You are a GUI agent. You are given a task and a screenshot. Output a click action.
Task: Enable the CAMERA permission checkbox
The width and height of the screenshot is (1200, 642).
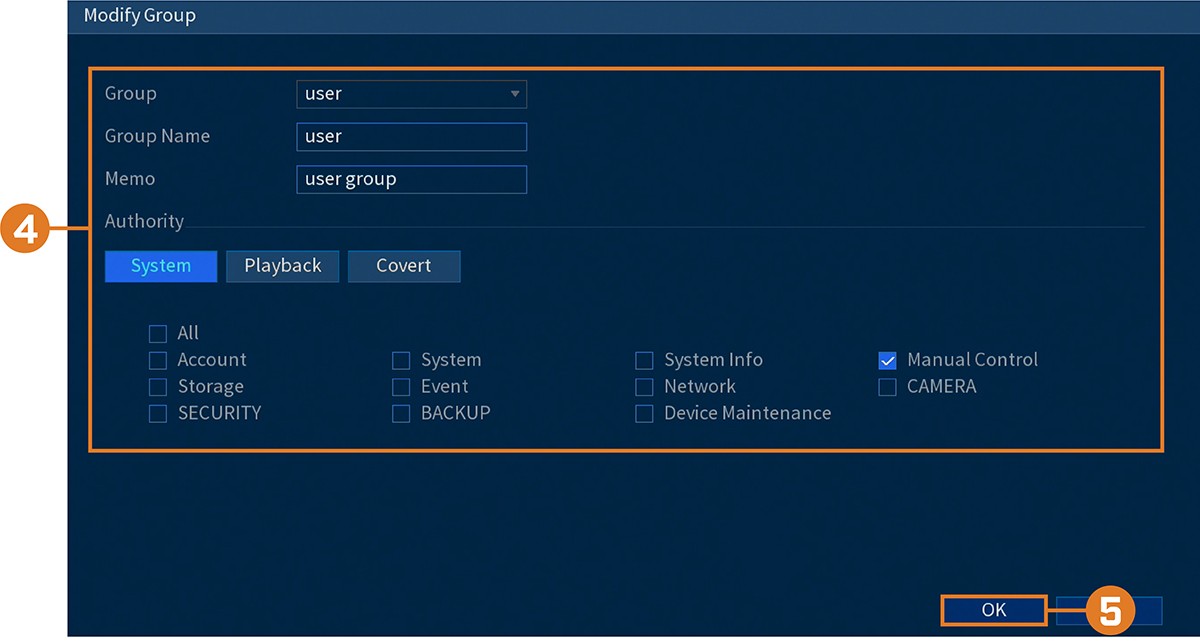pyautogui.click(x=887, y=387)
